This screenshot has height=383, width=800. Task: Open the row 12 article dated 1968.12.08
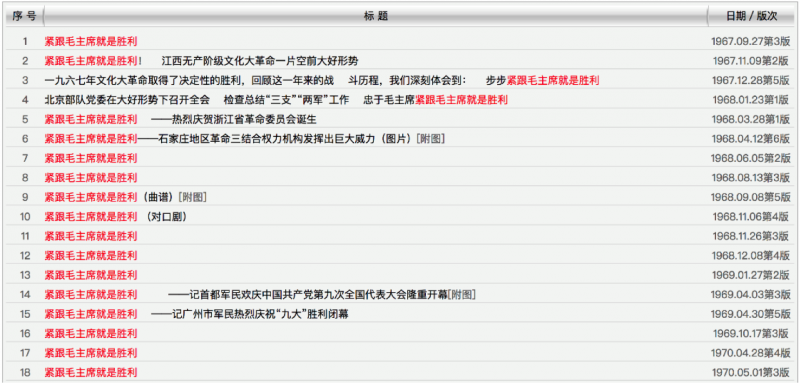coord(91,256)
